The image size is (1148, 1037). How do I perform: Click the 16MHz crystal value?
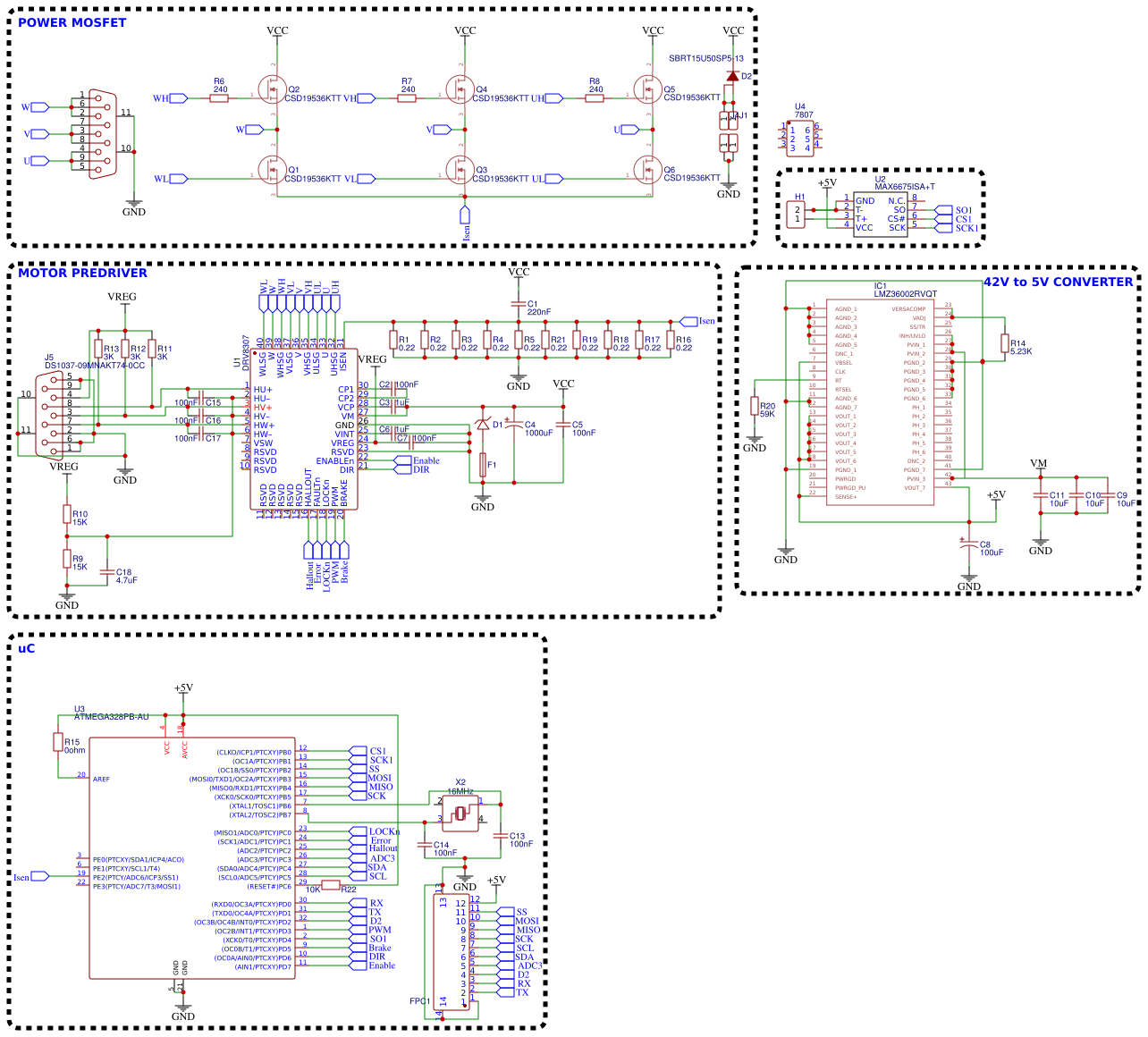[x=460, y=791]
